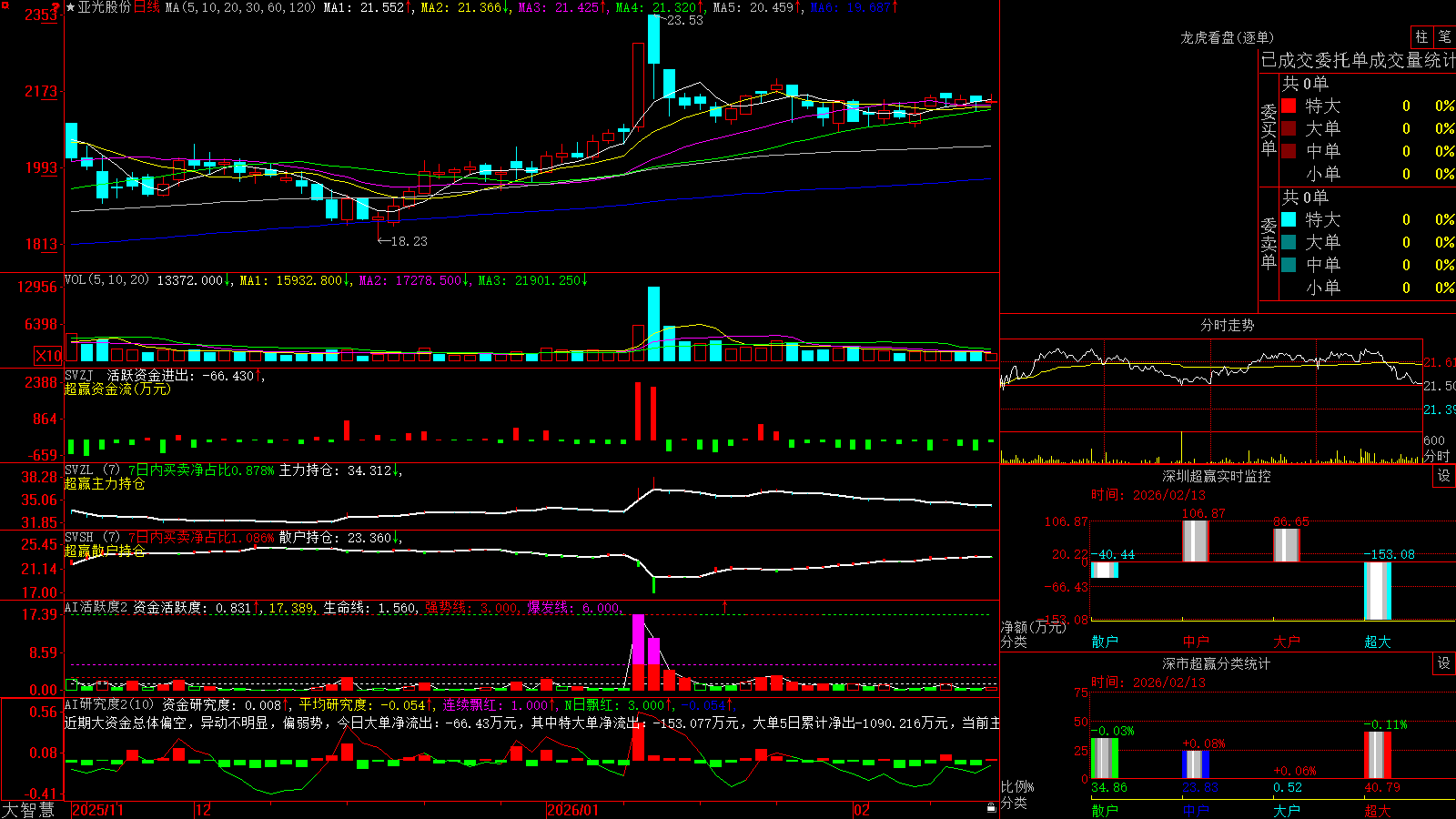Select the AI活跃度2 indicator label
Screen dimensions: 1456x819
pyautogui.click(x=96, y=607)
